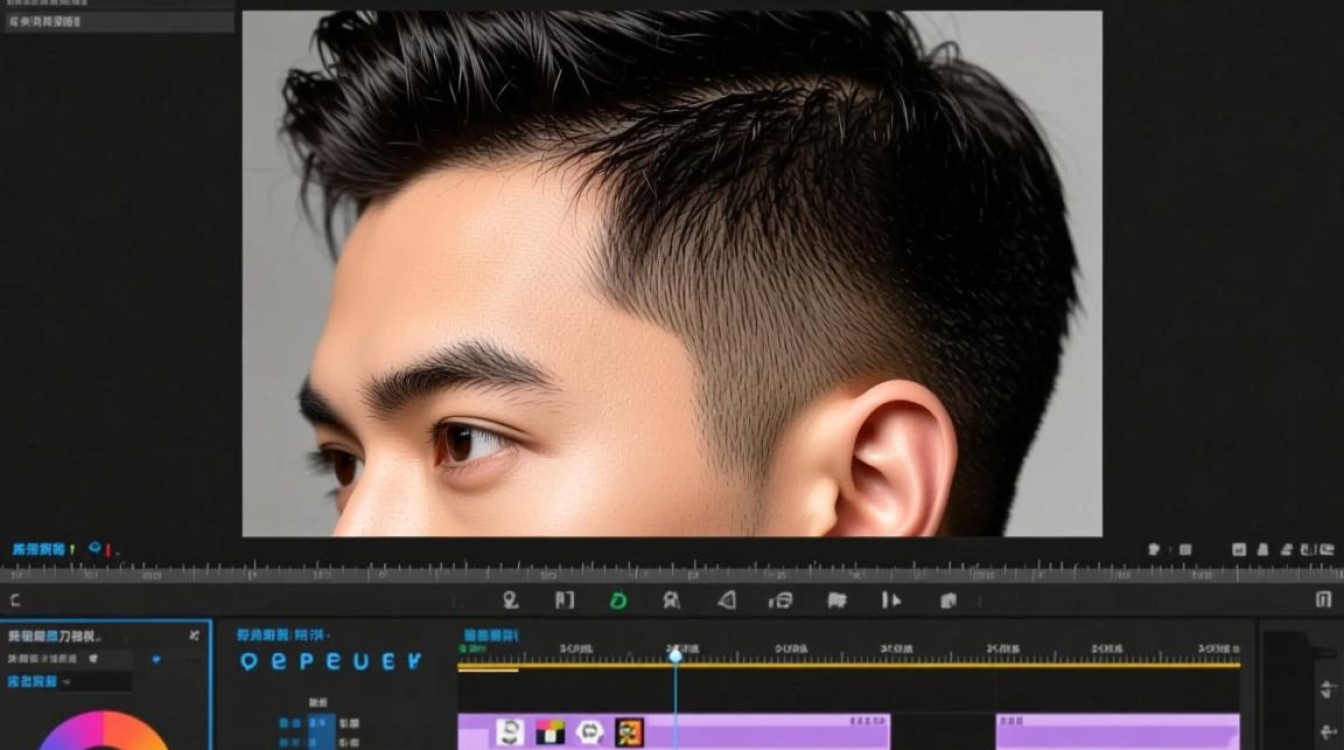The image size is (1344, 750).
Task: Click the step-forward play icon in the toolbar
Action: click(891, 600)
